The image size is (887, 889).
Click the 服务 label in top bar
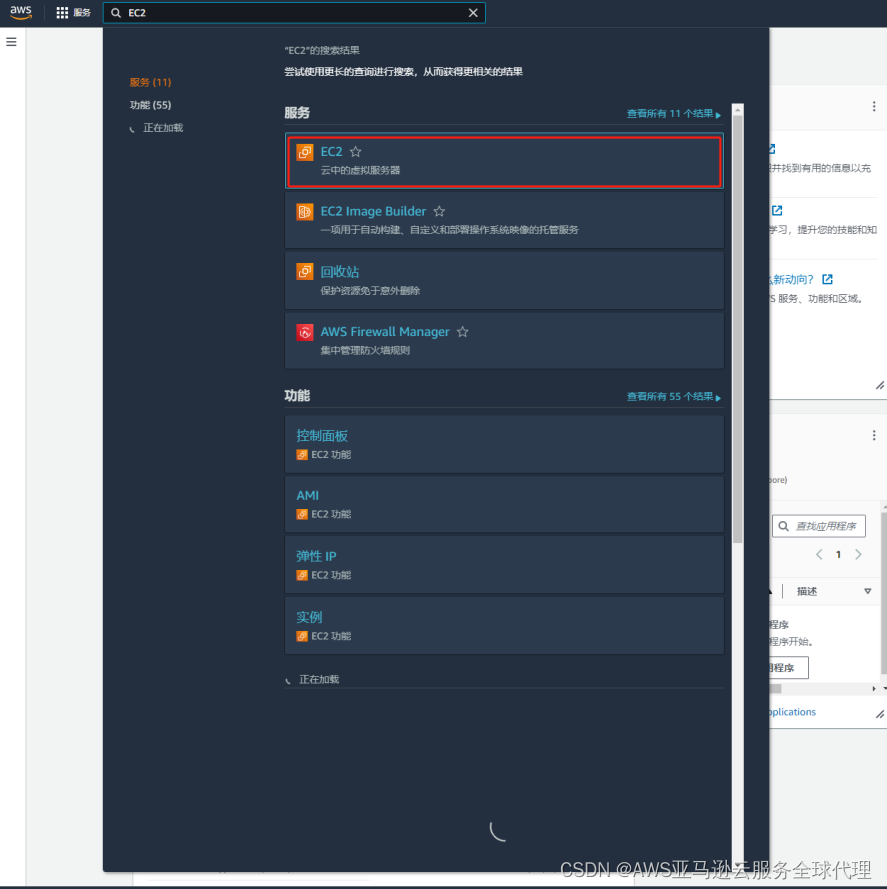point(82,12)
